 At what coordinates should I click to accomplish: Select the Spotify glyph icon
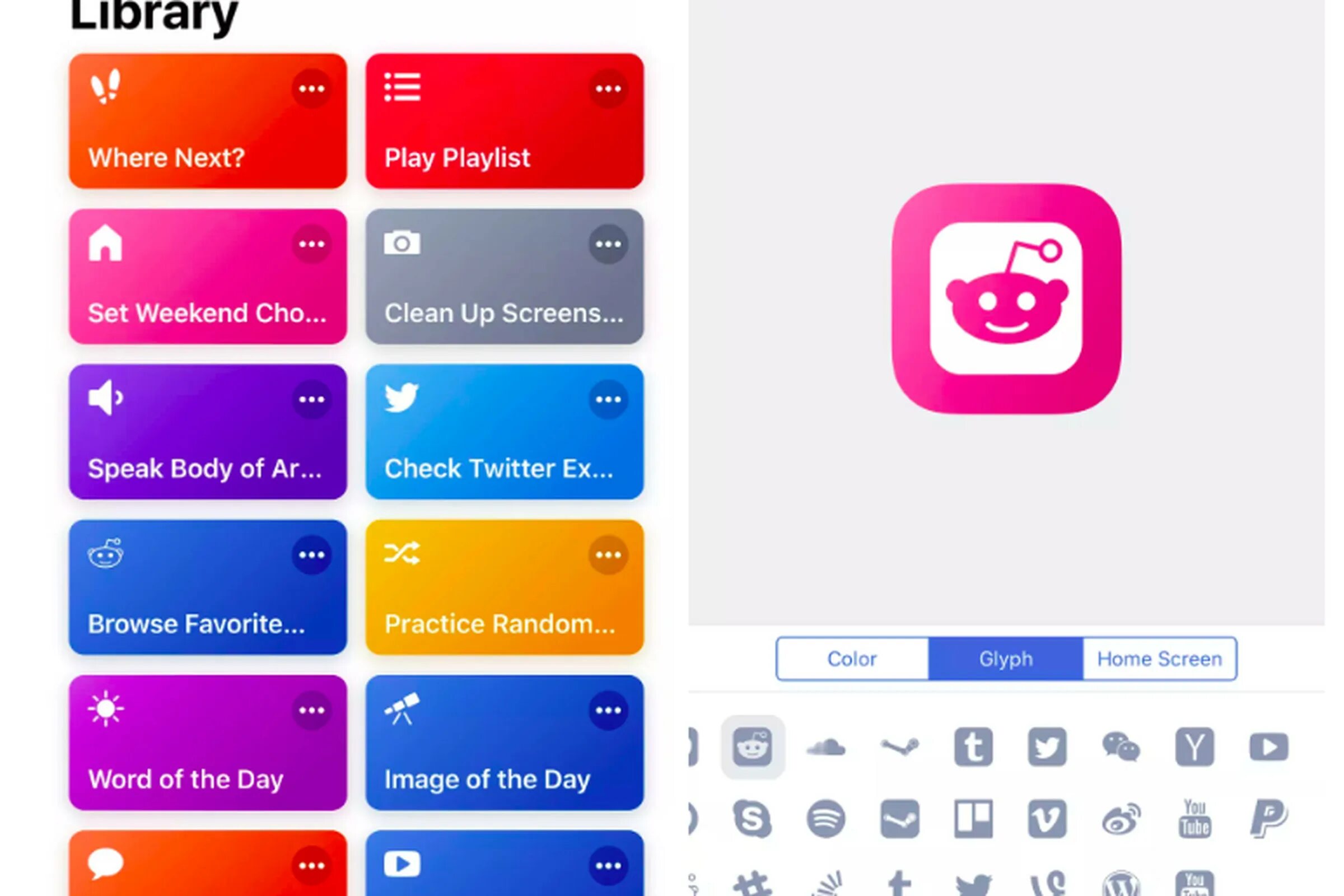point(826,819)
